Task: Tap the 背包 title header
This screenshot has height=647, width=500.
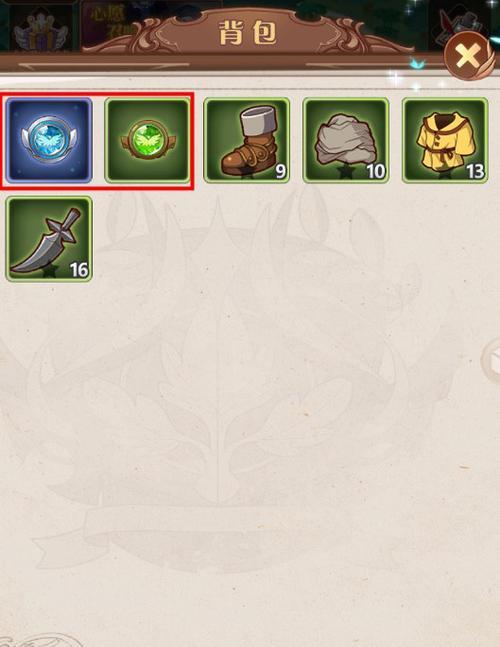Action: 248,33
